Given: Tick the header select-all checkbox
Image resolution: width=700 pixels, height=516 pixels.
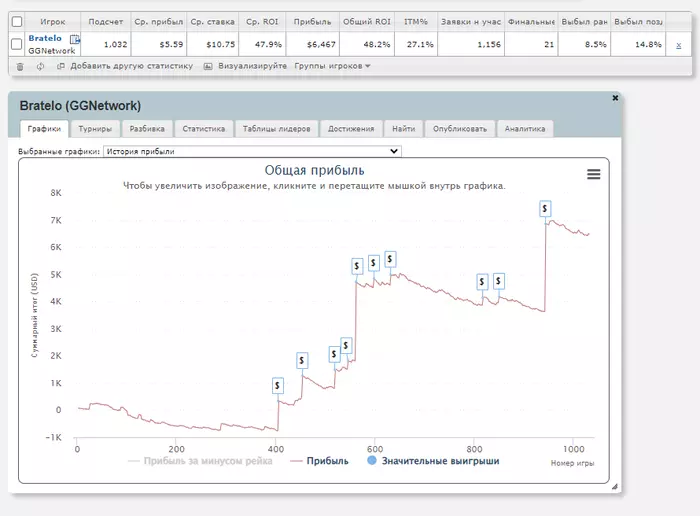Looking at the screenshot, I should coord(17,21).
